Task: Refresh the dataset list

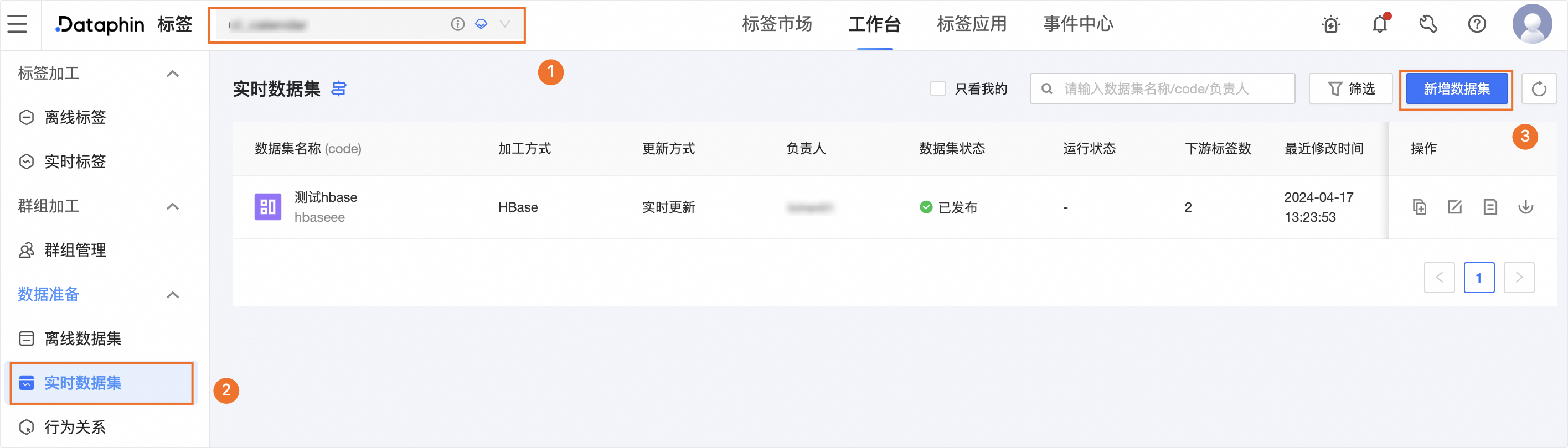Action: click(1539, 88)
